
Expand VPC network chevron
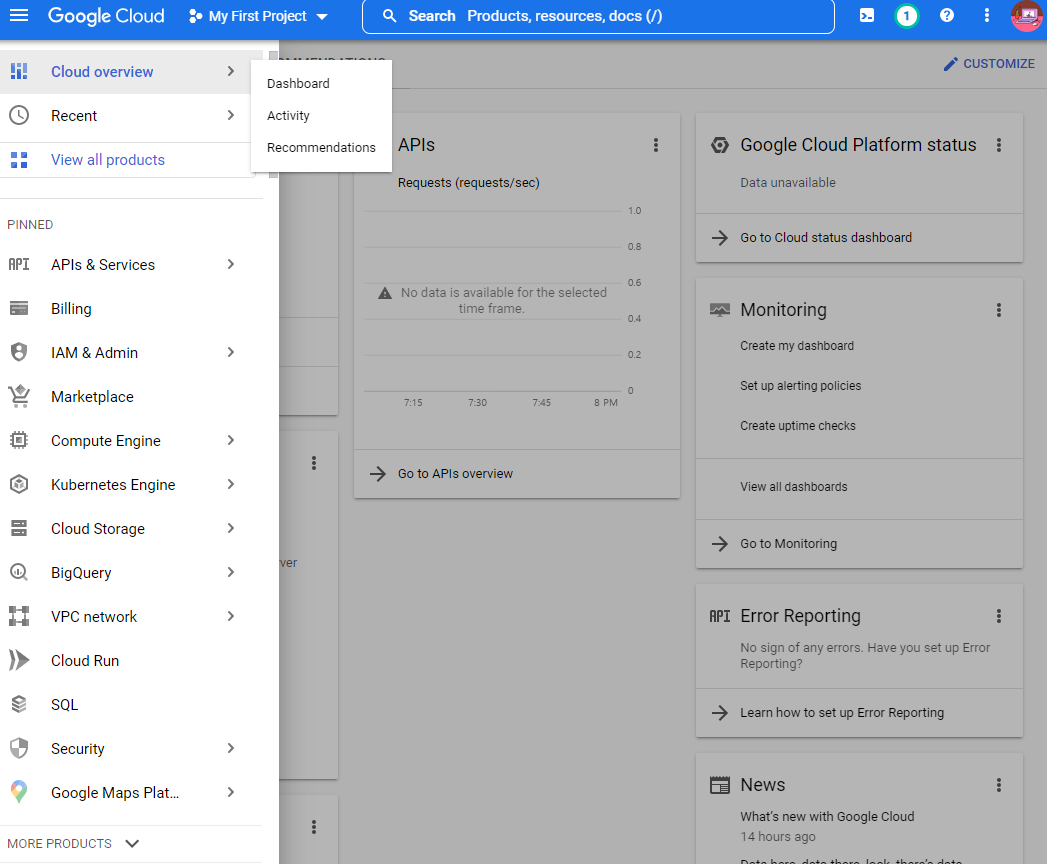231,616
